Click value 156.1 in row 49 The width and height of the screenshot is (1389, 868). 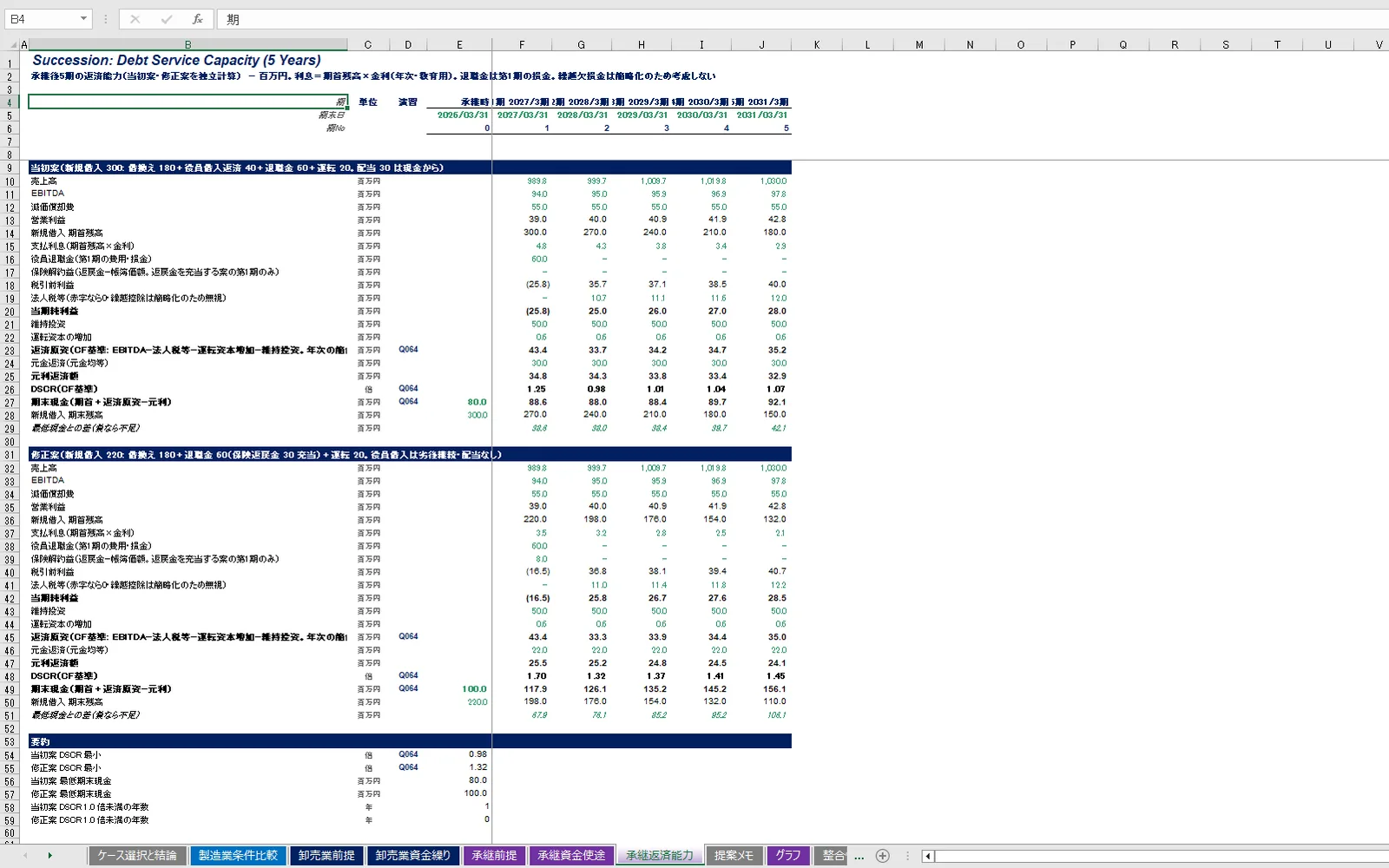click(x=774, y=689)
